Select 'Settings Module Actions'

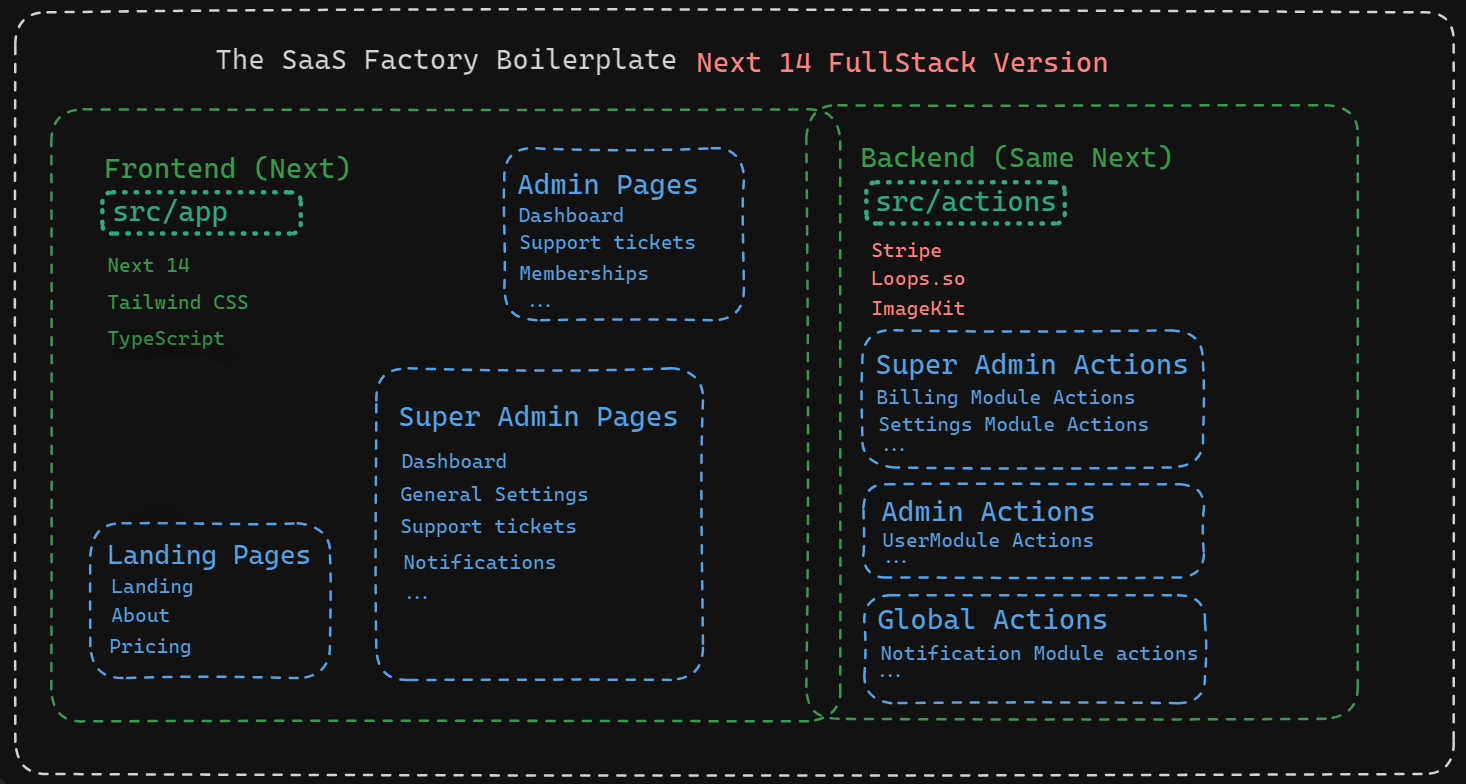click(x=1013, y=424)
